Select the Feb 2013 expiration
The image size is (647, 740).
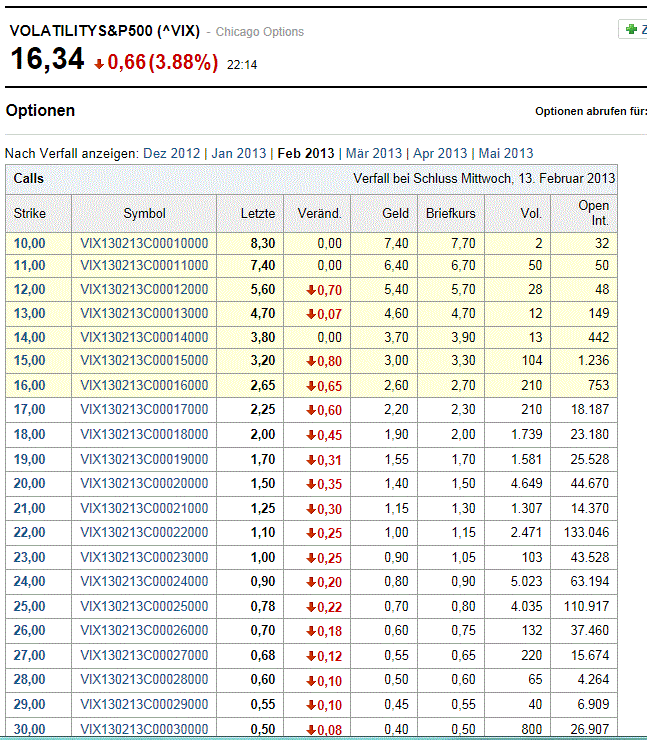pyautogui.click(x=305, y=153)
